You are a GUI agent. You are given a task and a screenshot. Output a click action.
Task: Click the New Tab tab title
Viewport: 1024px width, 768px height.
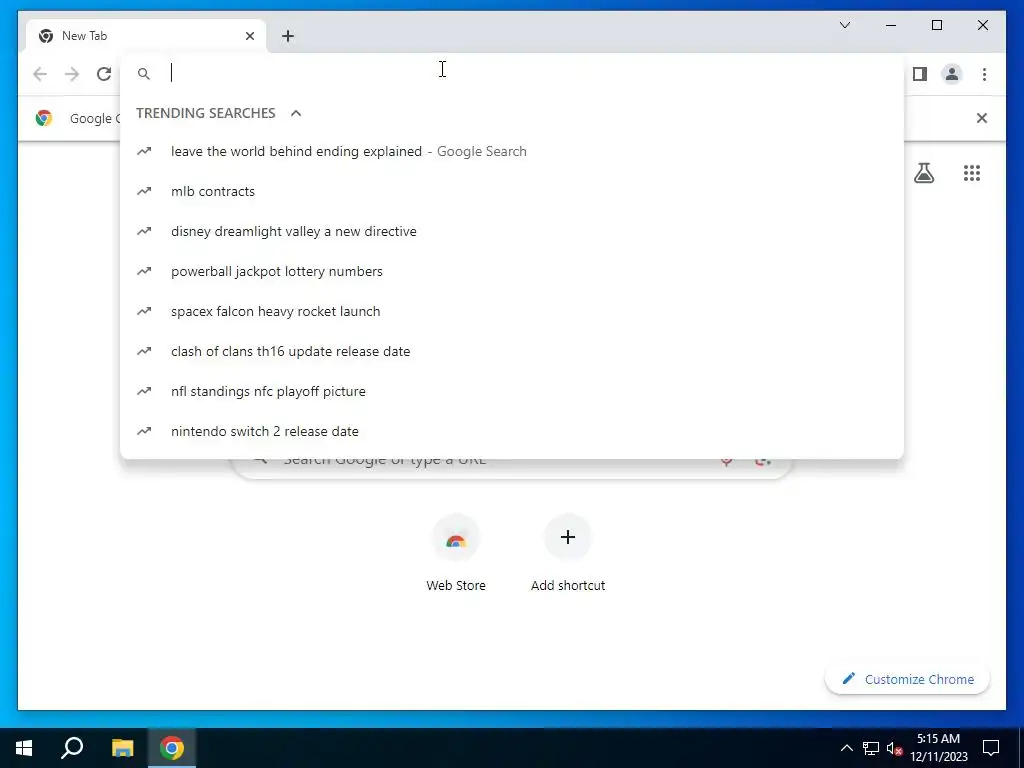tap(84, 36)
